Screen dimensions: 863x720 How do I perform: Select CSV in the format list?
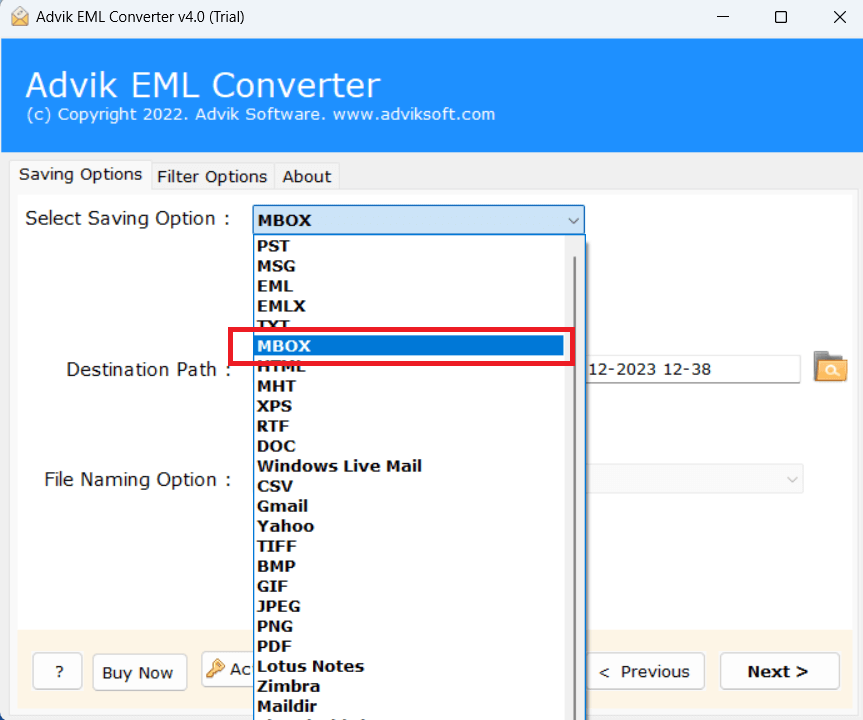[x=409, y=486]
